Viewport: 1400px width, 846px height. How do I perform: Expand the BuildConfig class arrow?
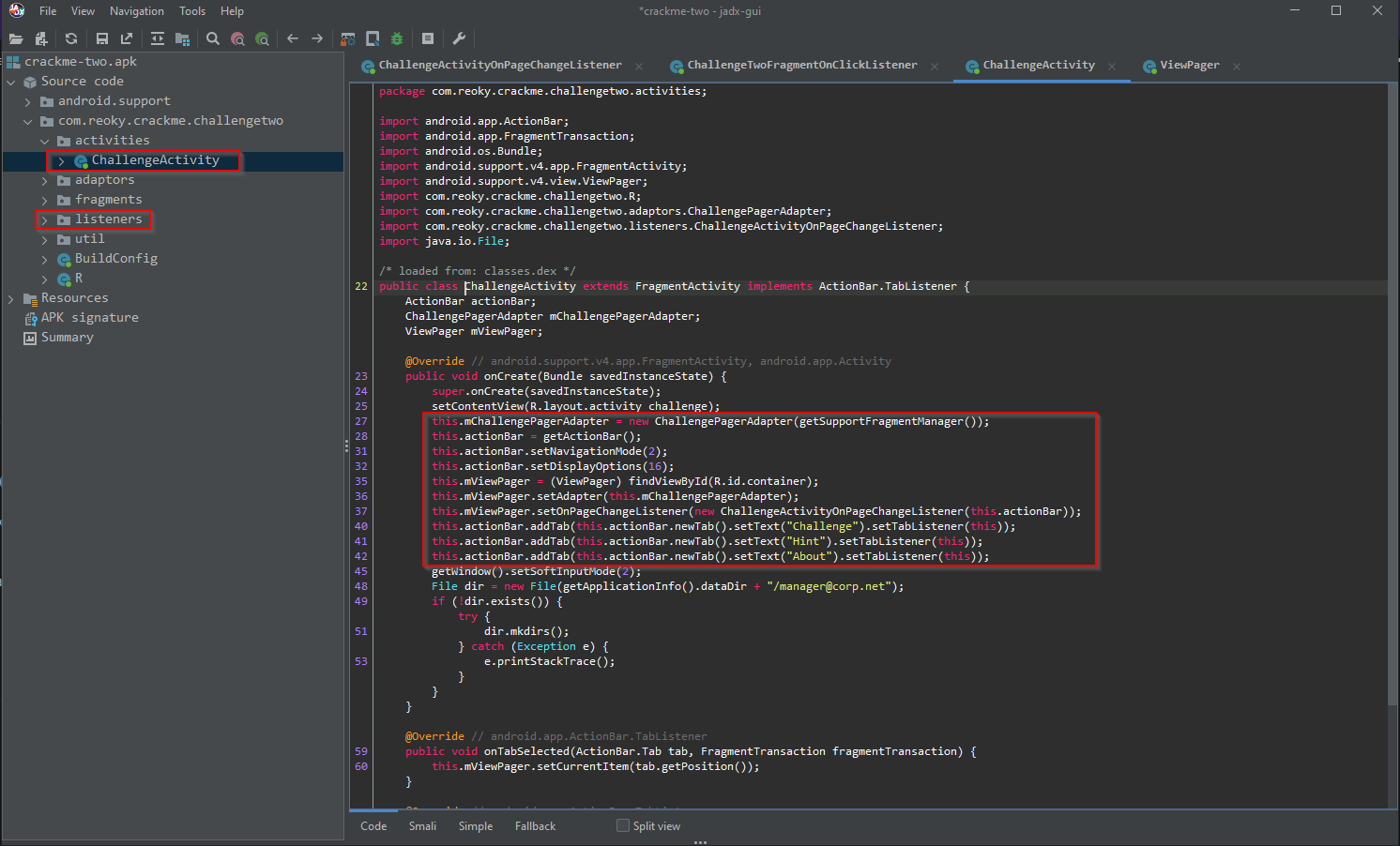click(44, 259)
